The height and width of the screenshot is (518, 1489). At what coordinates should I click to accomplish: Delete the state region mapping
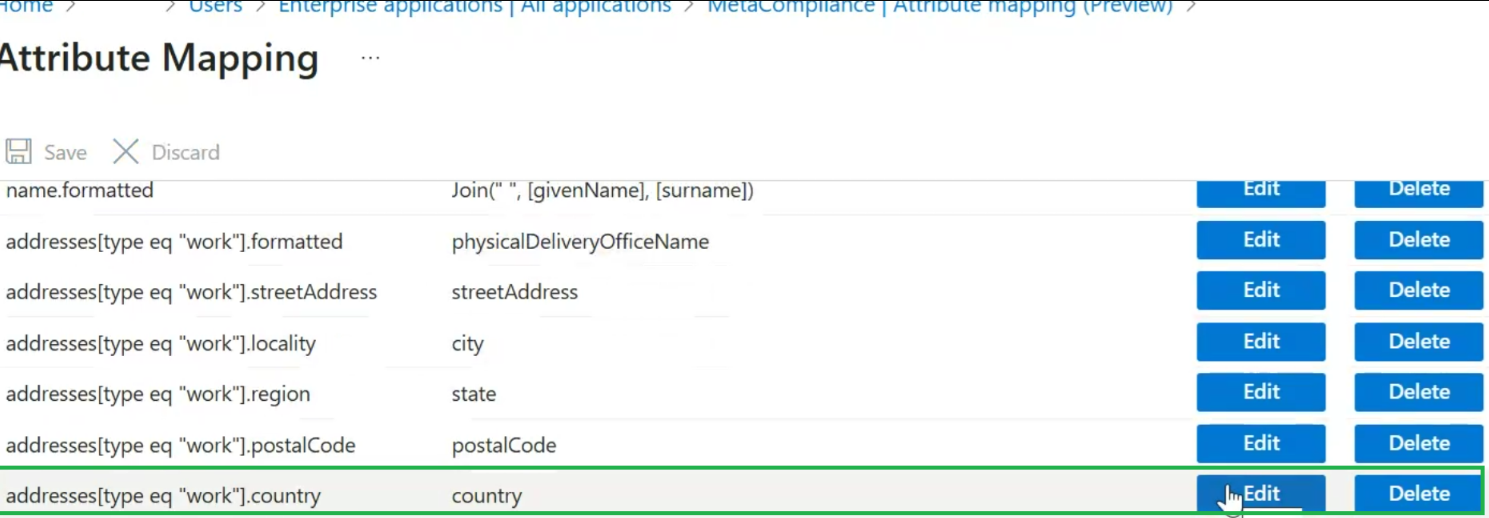[x=1419, y=392]
